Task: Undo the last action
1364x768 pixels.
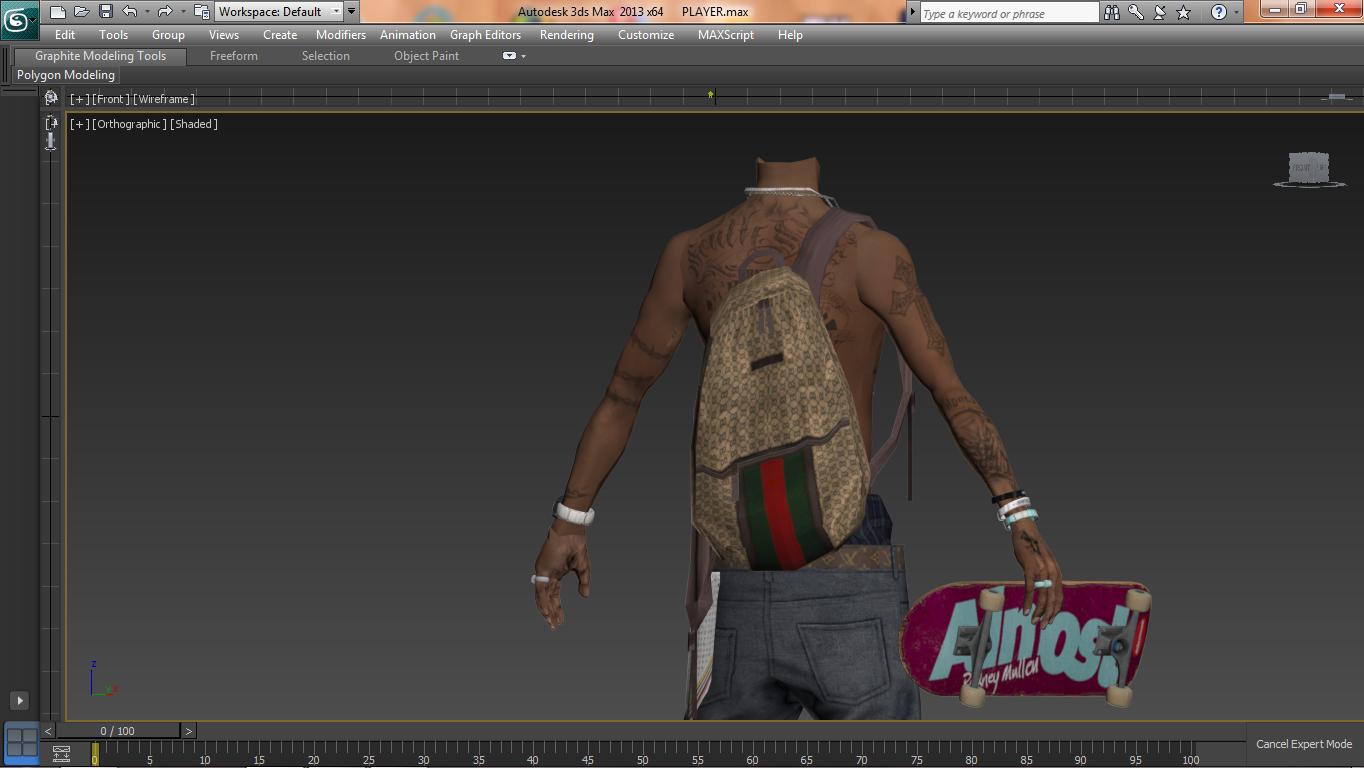Action: click(x=130, y=12)
